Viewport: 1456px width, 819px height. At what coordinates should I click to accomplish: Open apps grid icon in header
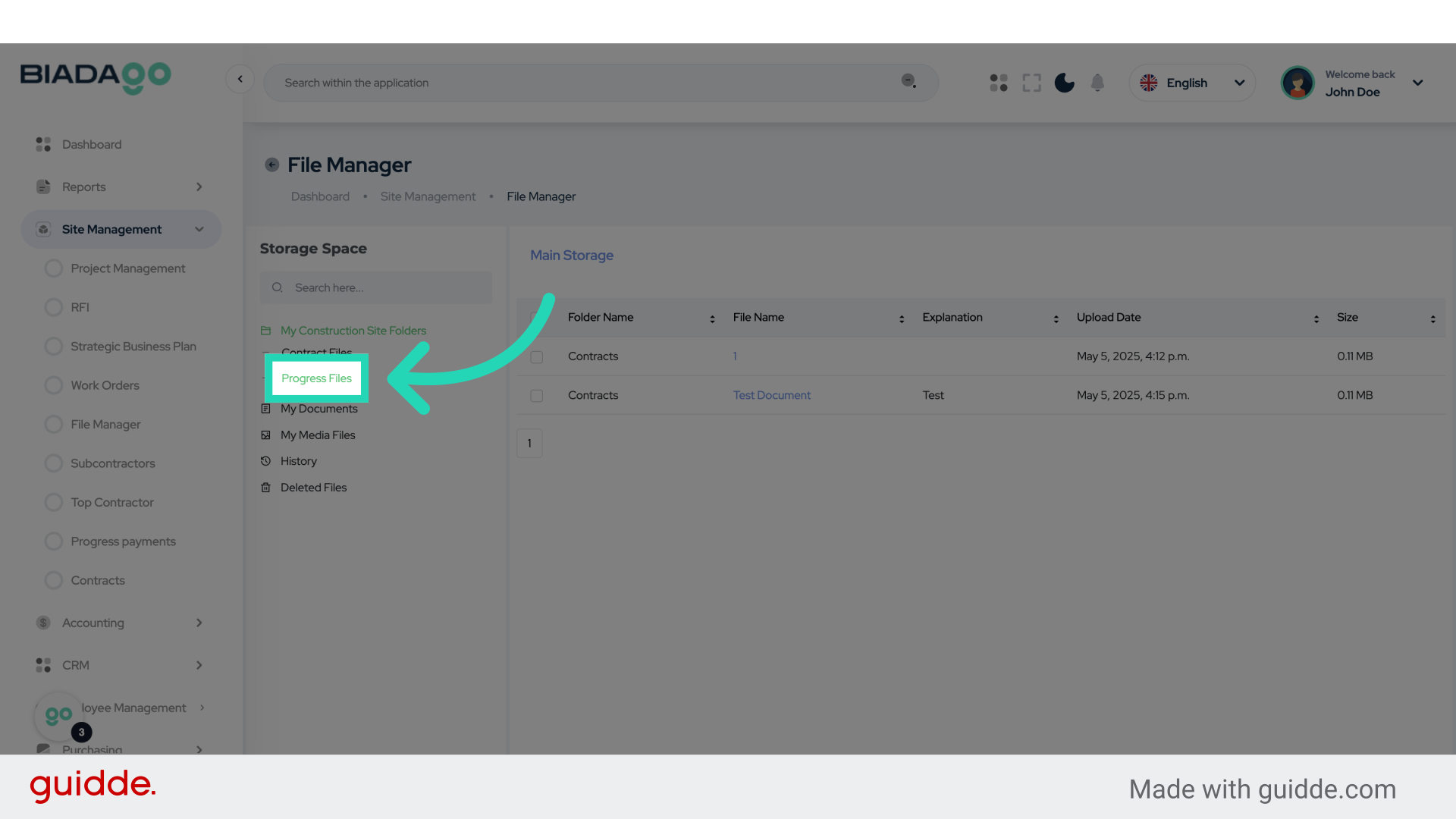point(999,83)
